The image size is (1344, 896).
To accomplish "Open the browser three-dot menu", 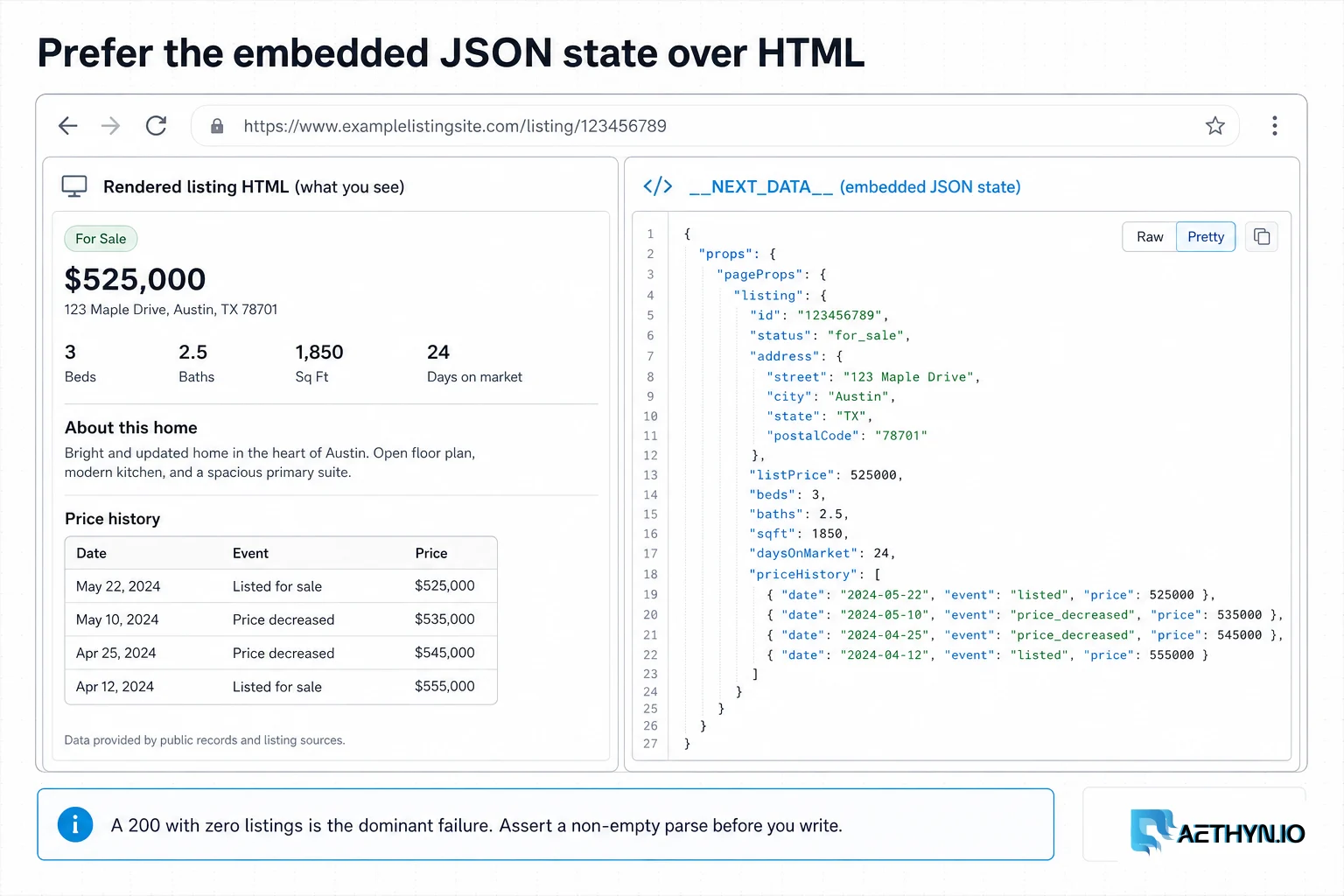I will 1275,126.
